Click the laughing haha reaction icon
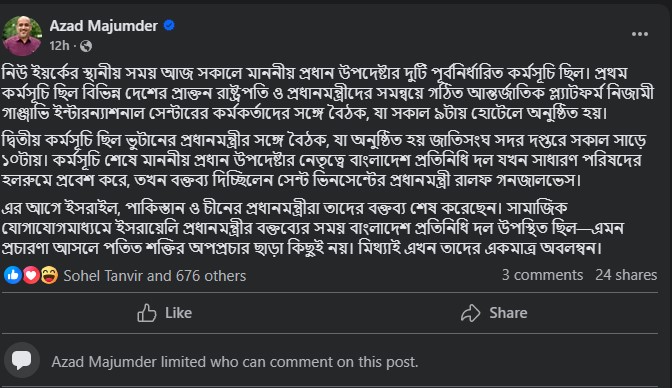 [49, 275]
